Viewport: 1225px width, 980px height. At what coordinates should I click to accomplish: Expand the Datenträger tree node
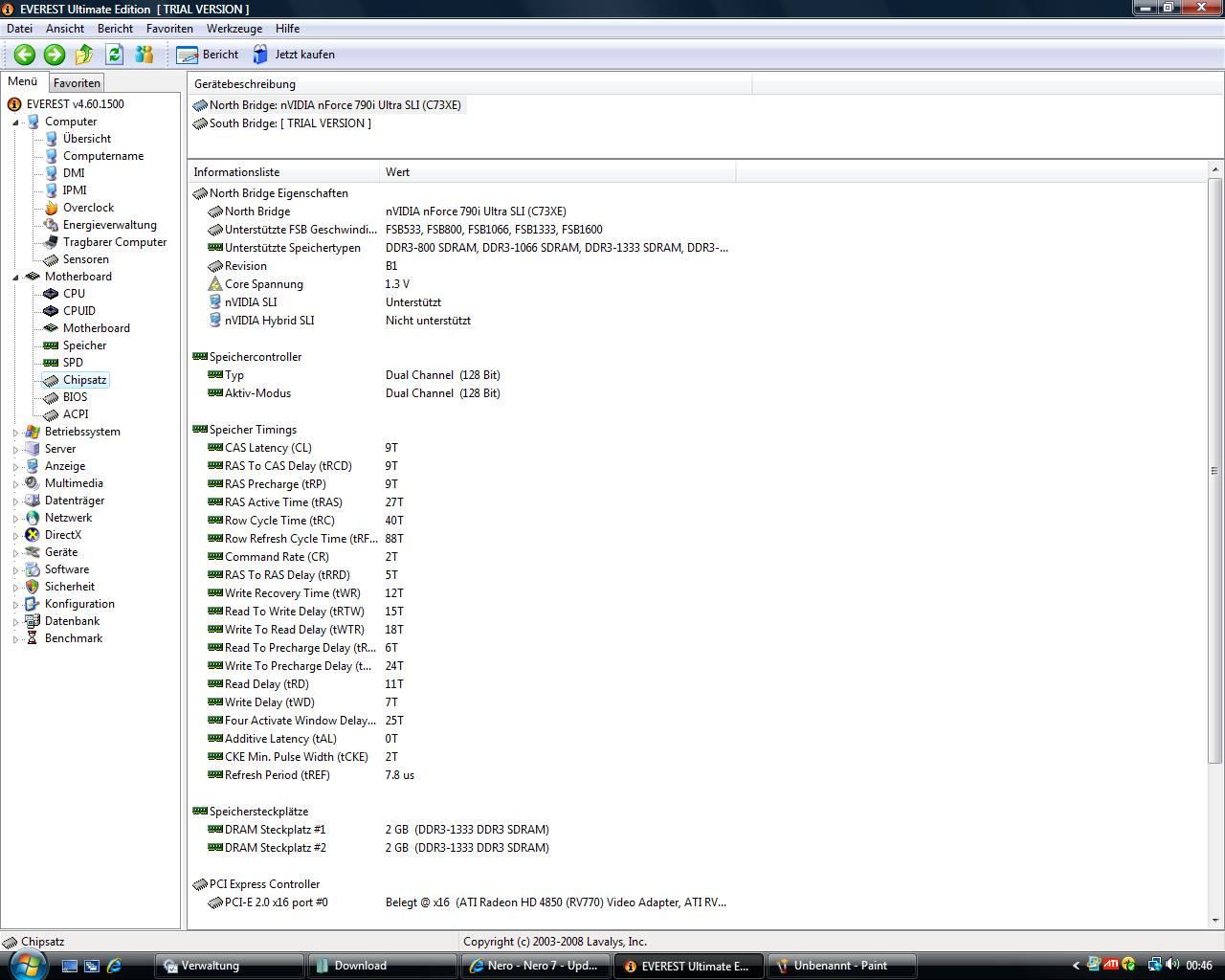point(15,501)
